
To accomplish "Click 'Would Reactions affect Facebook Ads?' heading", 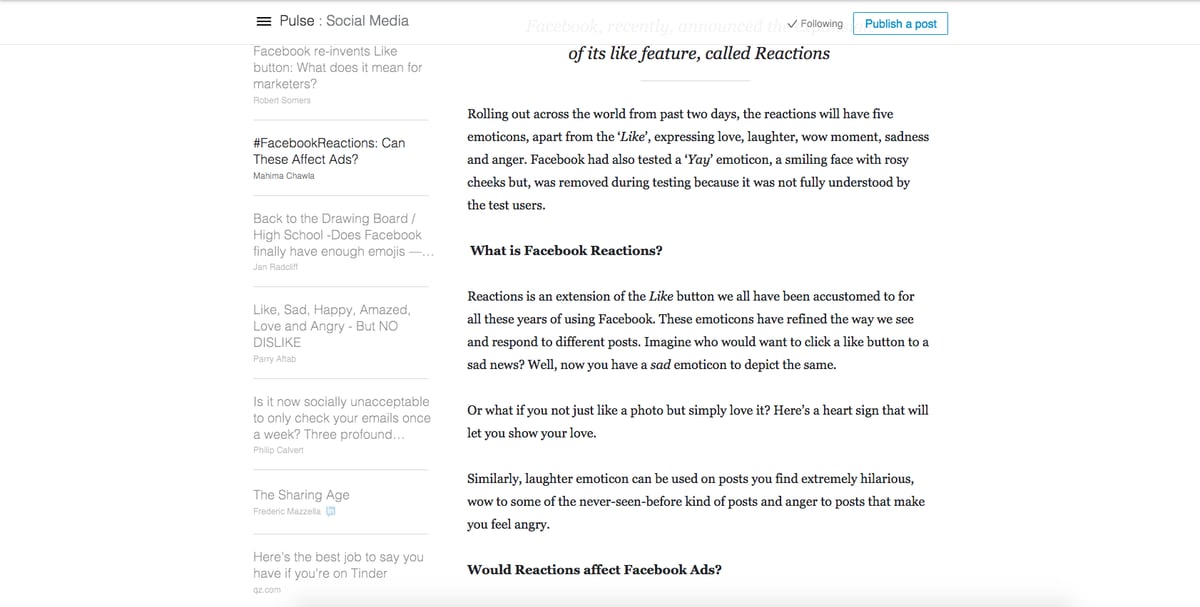I will (595, 570).
